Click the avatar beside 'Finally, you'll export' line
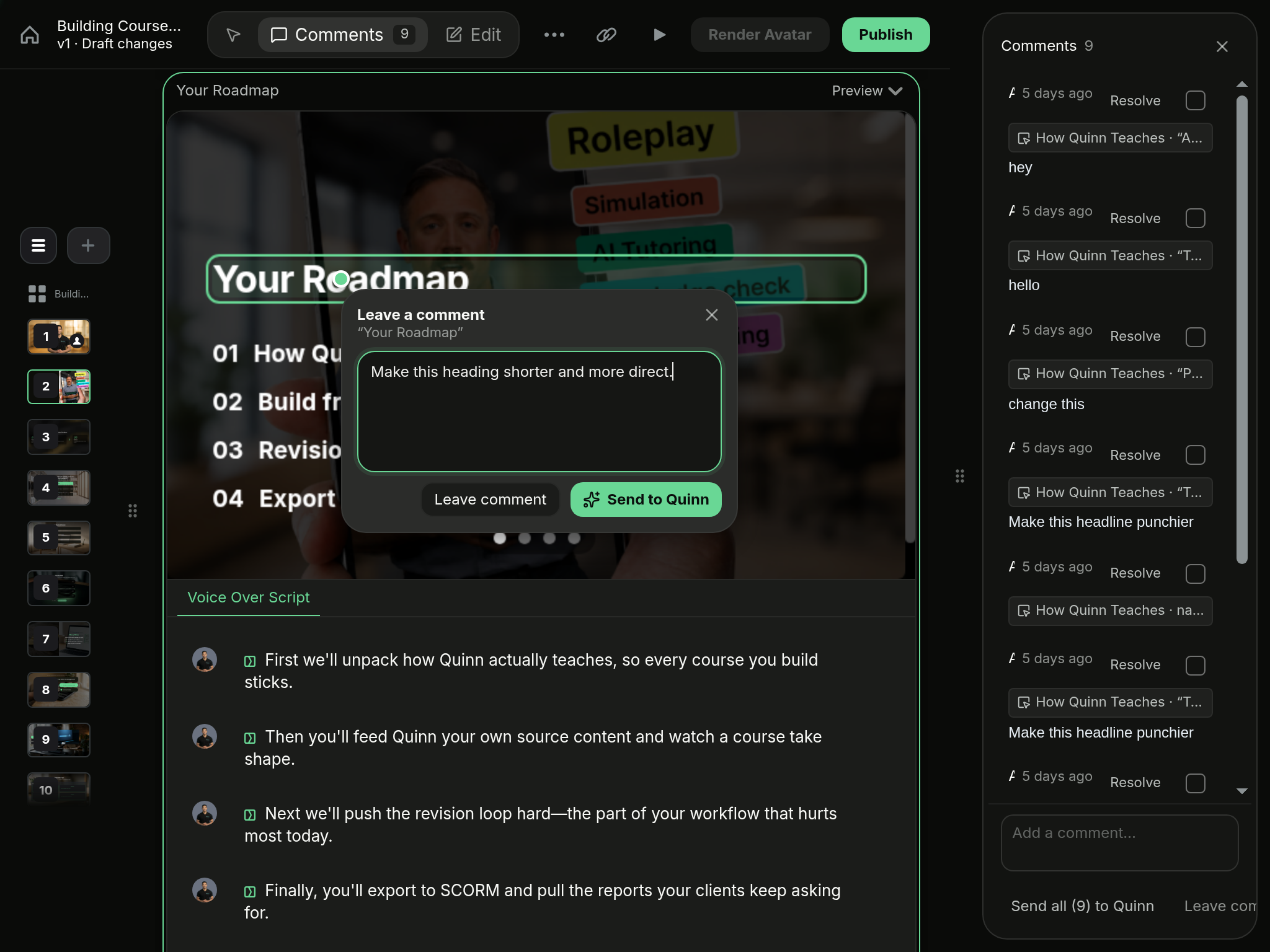 [x=205, y=890]
